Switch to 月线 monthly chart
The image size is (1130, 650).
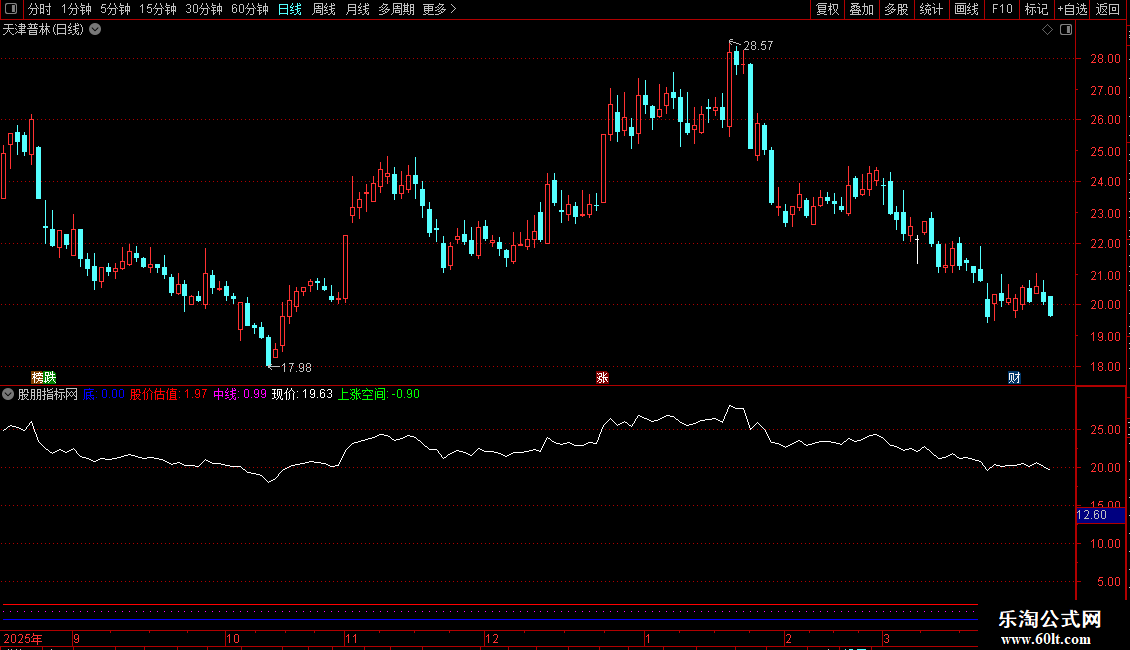coord(357,9)
